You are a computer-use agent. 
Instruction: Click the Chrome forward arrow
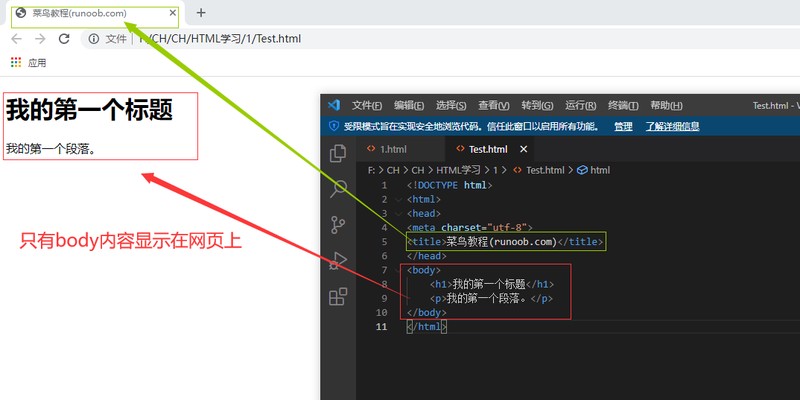(40, 39)
